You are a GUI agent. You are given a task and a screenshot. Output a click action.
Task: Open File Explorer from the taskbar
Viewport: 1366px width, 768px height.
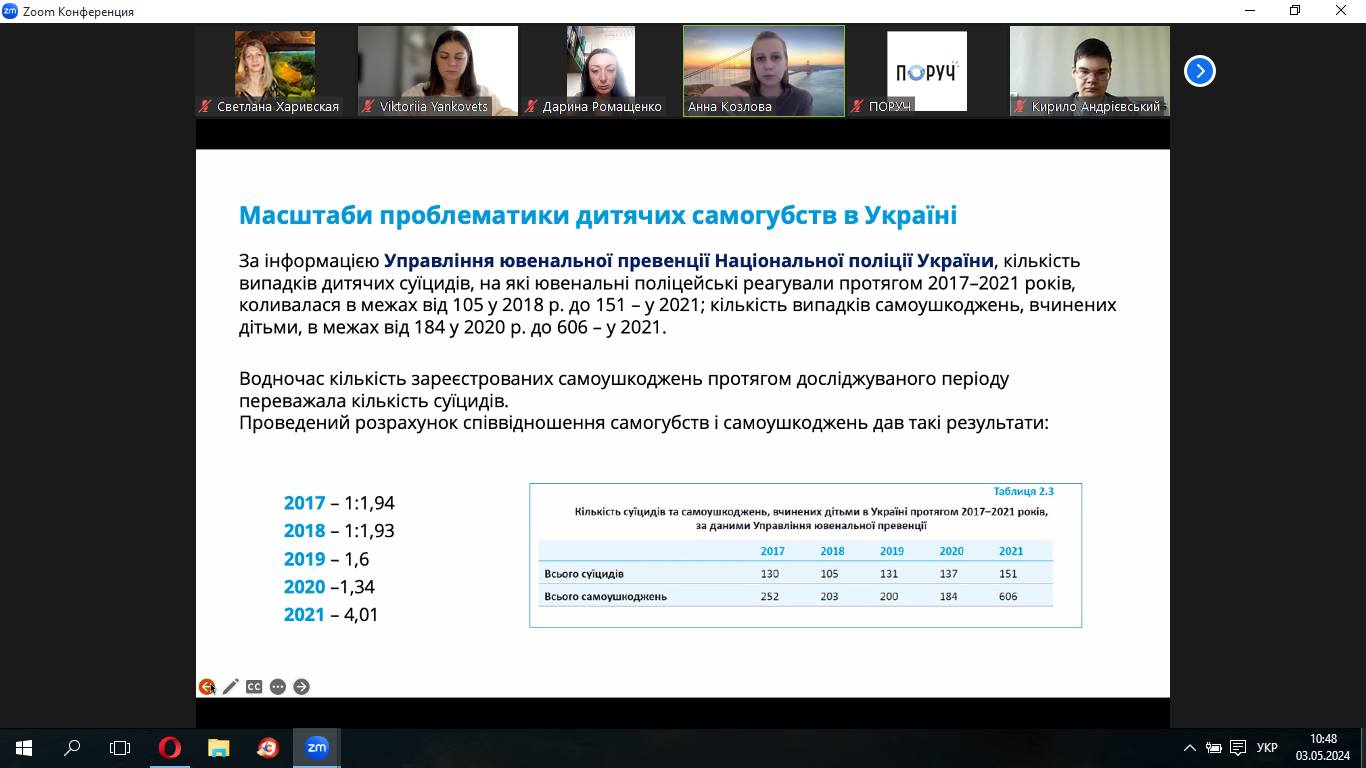coord(218,748)
